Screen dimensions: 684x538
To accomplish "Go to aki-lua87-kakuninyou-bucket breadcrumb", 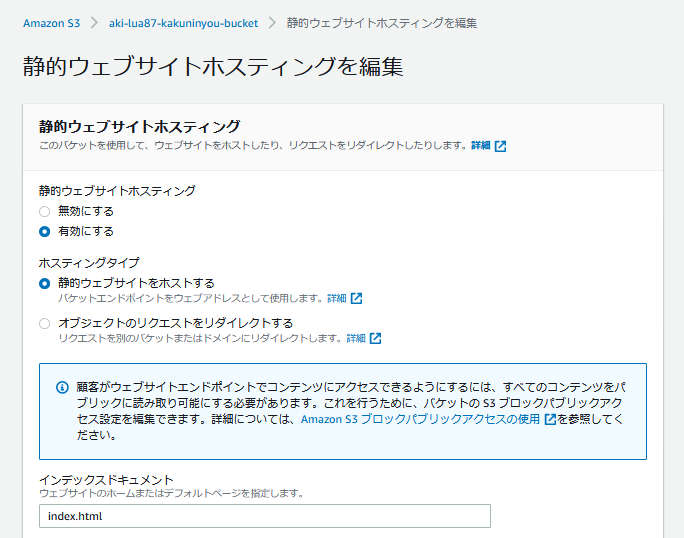I will tap(183, 23).
